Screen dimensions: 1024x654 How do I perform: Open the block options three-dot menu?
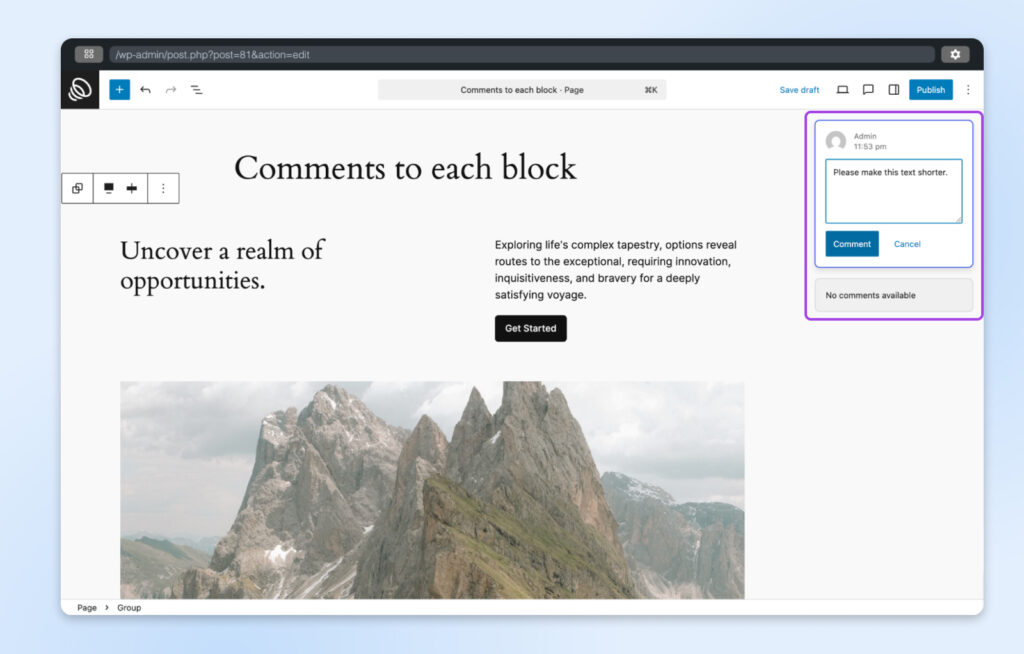pos(164,188)
